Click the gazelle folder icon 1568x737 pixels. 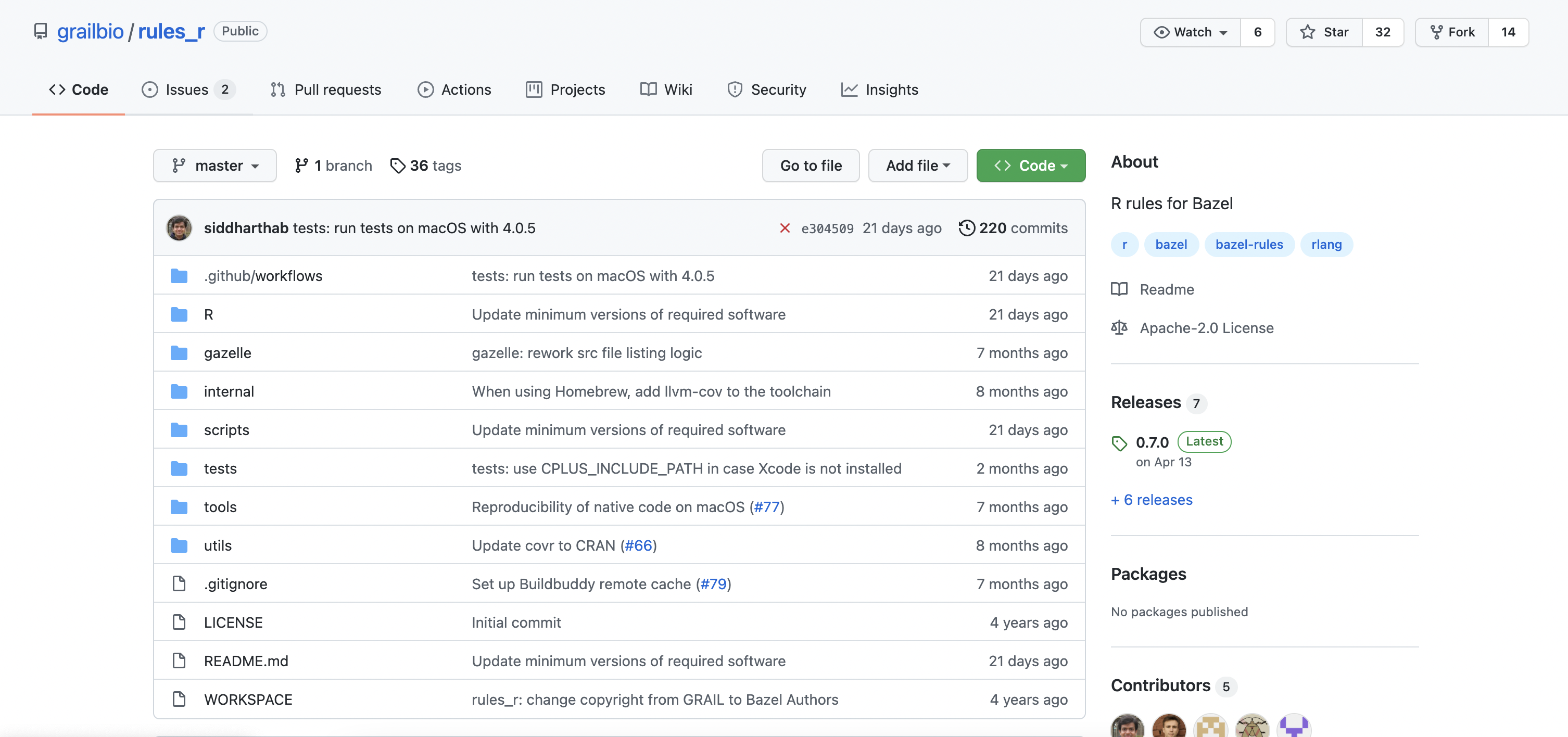coord(179,353)
